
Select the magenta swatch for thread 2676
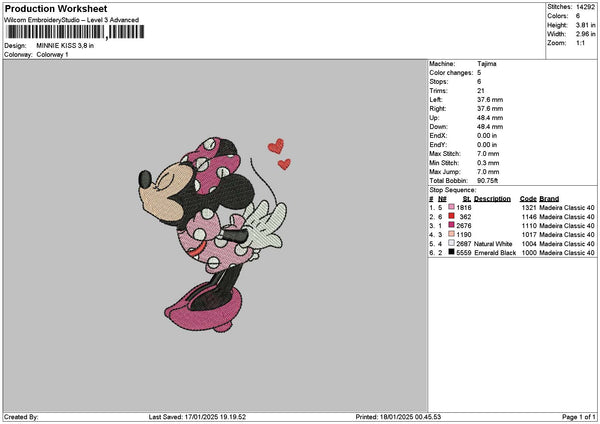coord(452,225)
